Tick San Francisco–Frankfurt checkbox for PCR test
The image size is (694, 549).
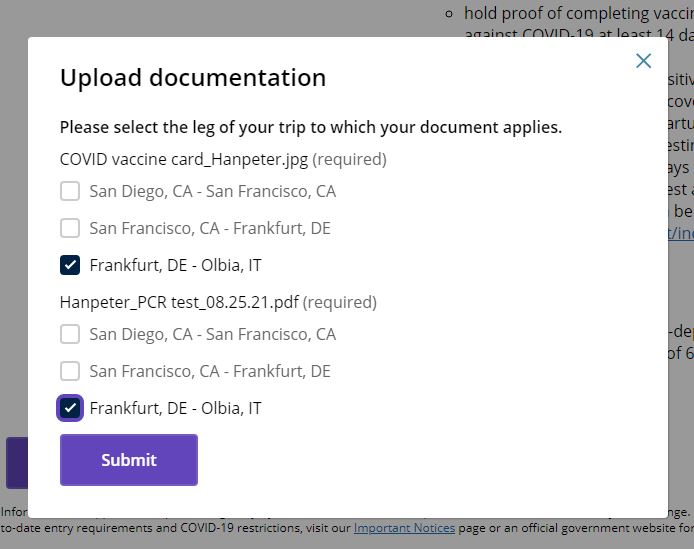click(x=70, y=371)
